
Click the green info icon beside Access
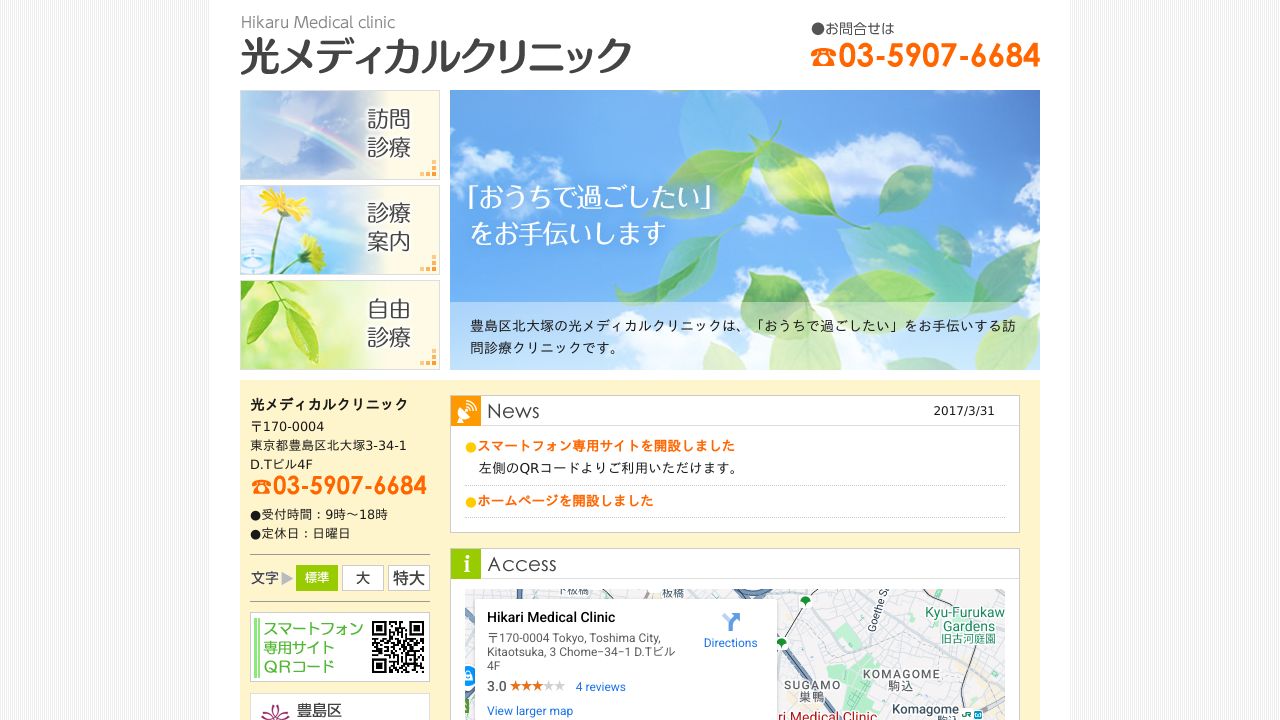pos(466,564)
